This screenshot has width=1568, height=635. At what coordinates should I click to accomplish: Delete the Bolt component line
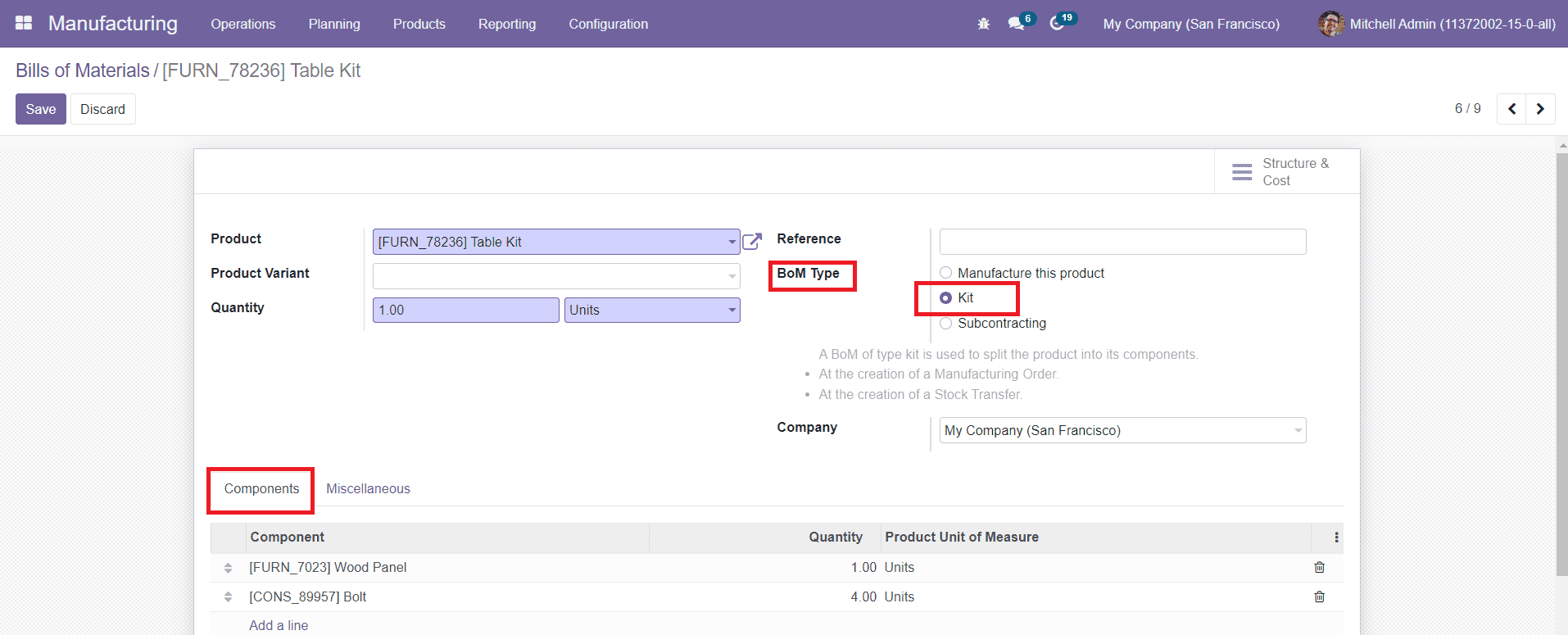[x=1319, y=596]
